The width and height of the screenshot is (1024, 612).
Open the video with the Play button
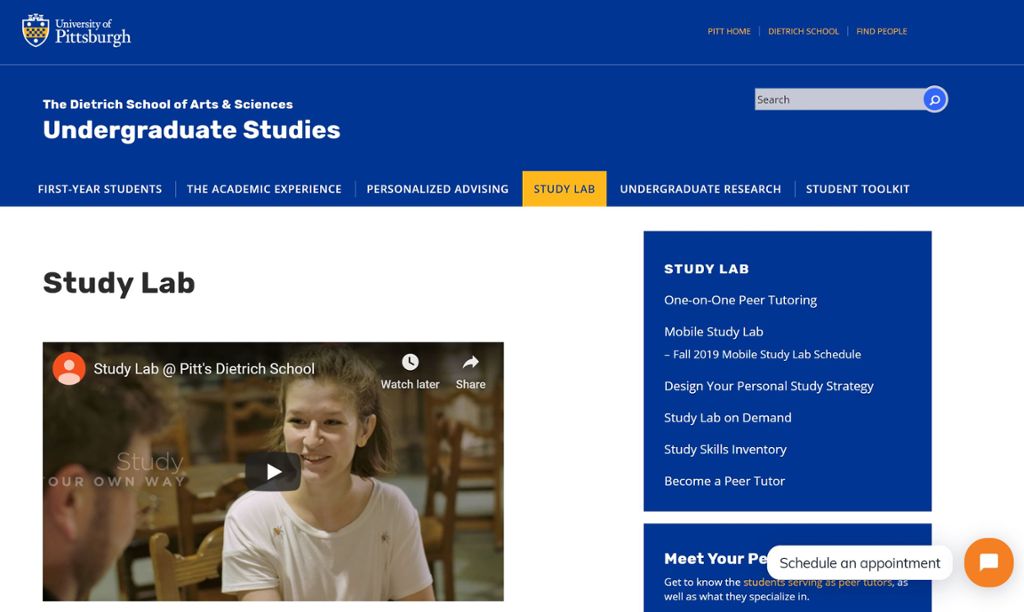pos(272,471)
